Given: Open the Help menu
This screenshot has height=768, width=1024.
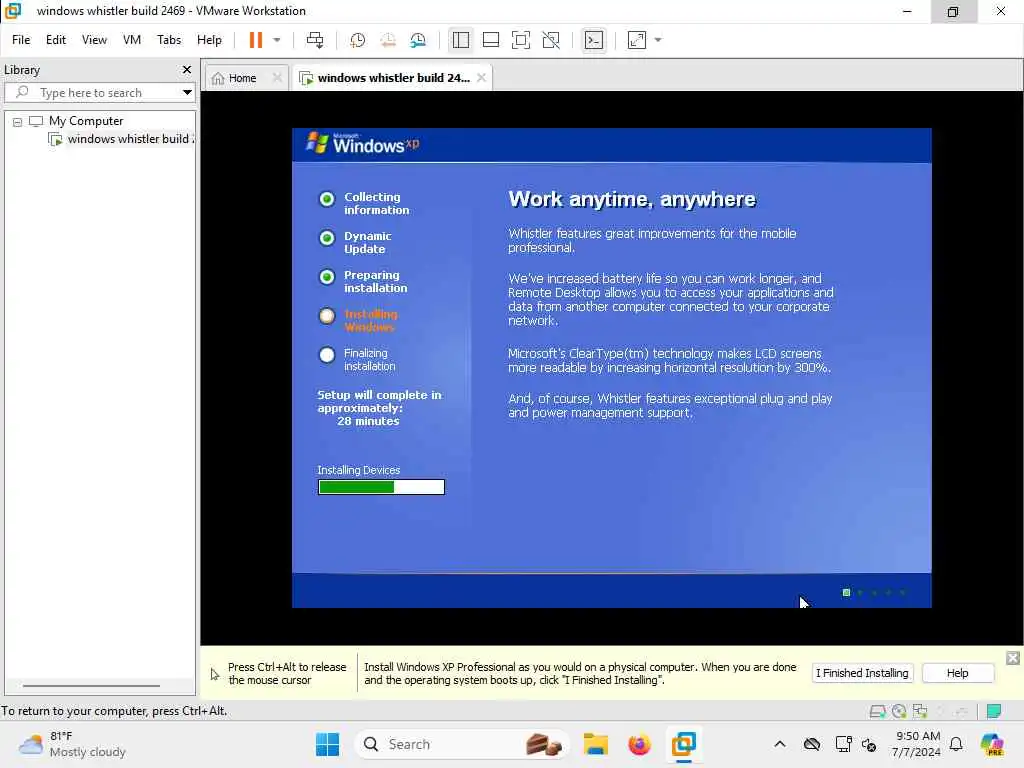Looking at the screenshot, I should pyautogui.click(x=209, y=40).
